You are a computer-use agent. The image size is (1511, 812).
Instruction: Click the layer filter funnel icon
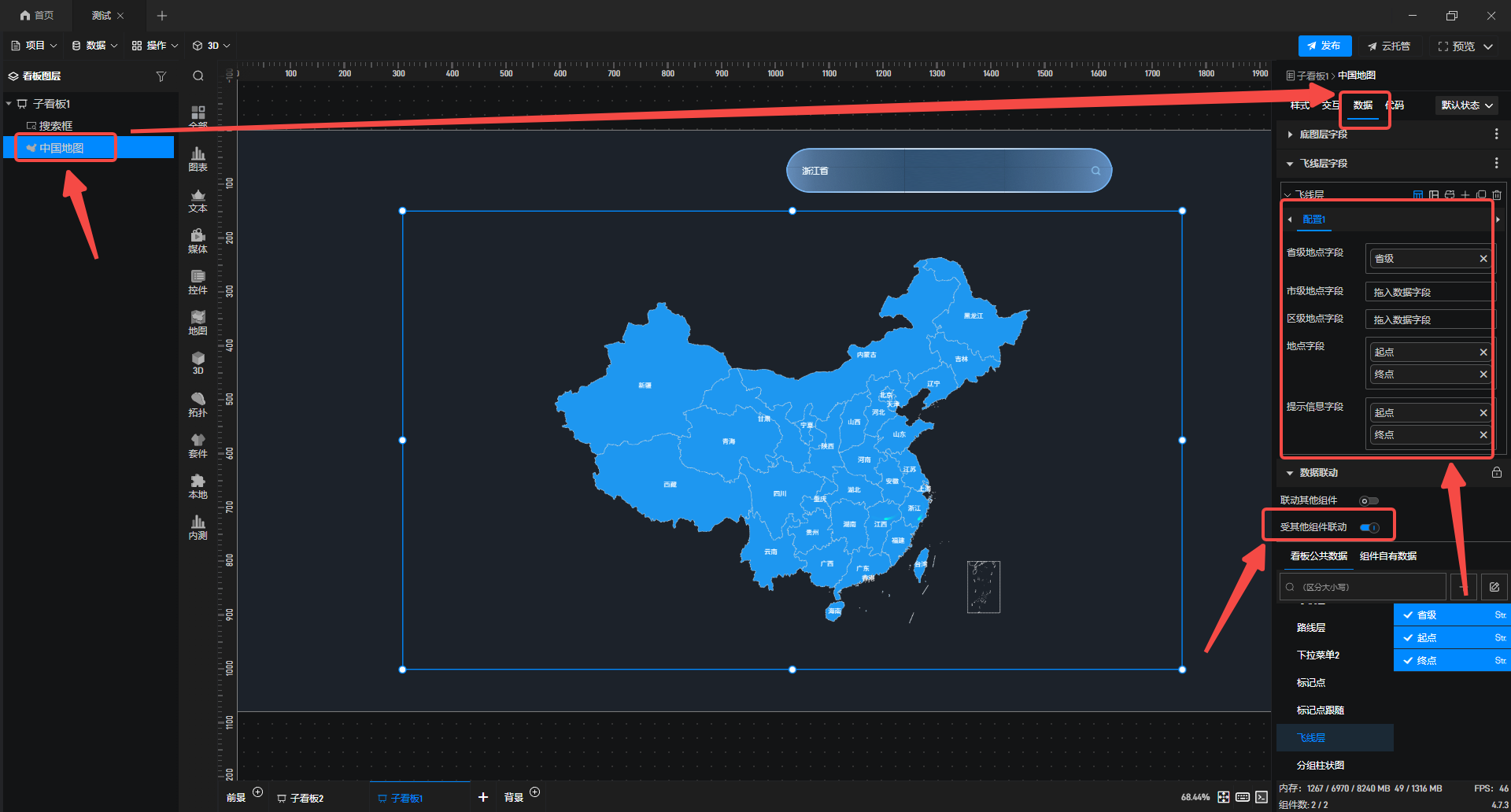161,76
